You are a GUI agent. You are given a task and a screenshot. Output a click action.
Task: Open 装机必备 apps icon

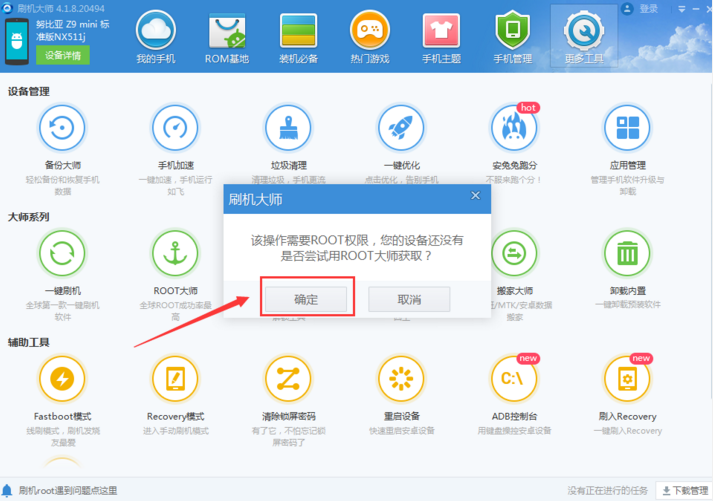(x=298, y=30)
